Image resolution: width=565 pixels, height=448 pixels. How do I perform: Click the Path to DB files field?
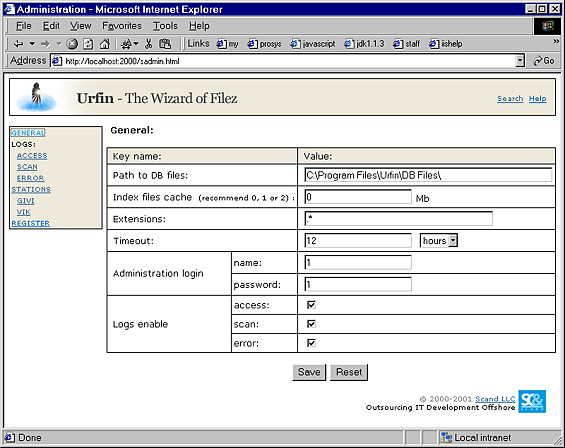(428, 175)
